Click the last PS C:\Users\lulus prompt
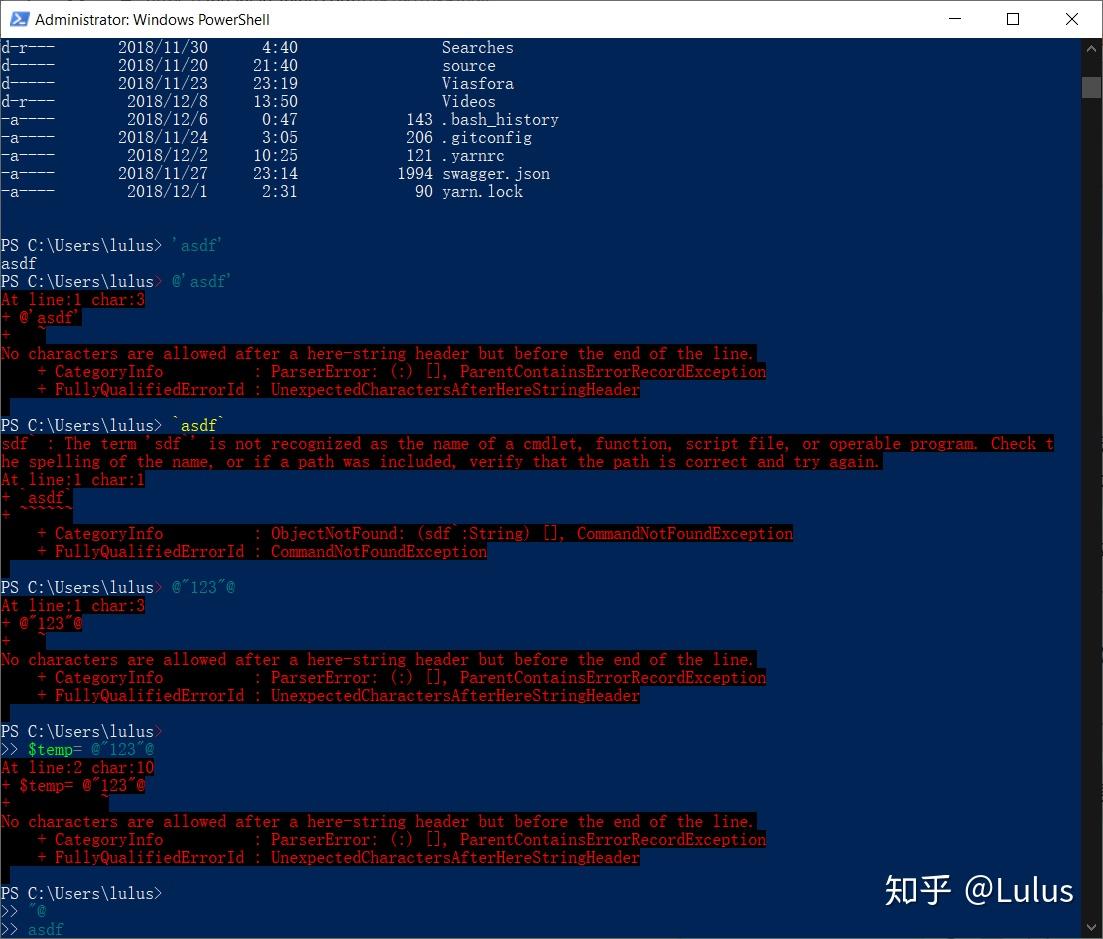 pyautogui.click(x=83, y=893)
